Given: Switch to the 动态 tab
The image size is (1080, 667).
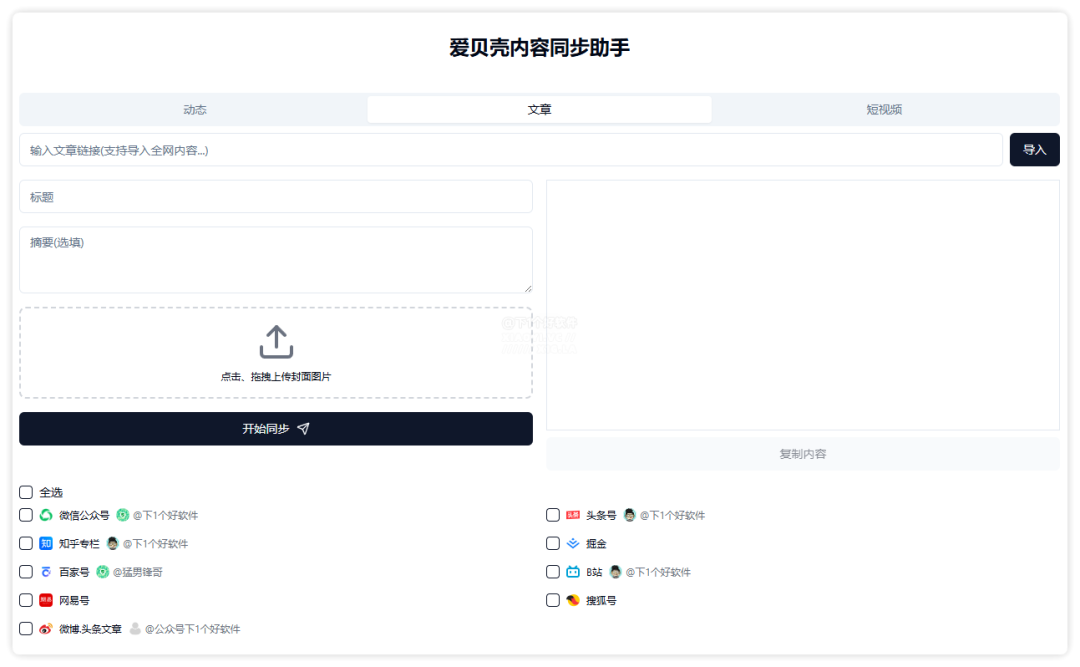Looking at the screenshot, I should [x=195, y=110].
